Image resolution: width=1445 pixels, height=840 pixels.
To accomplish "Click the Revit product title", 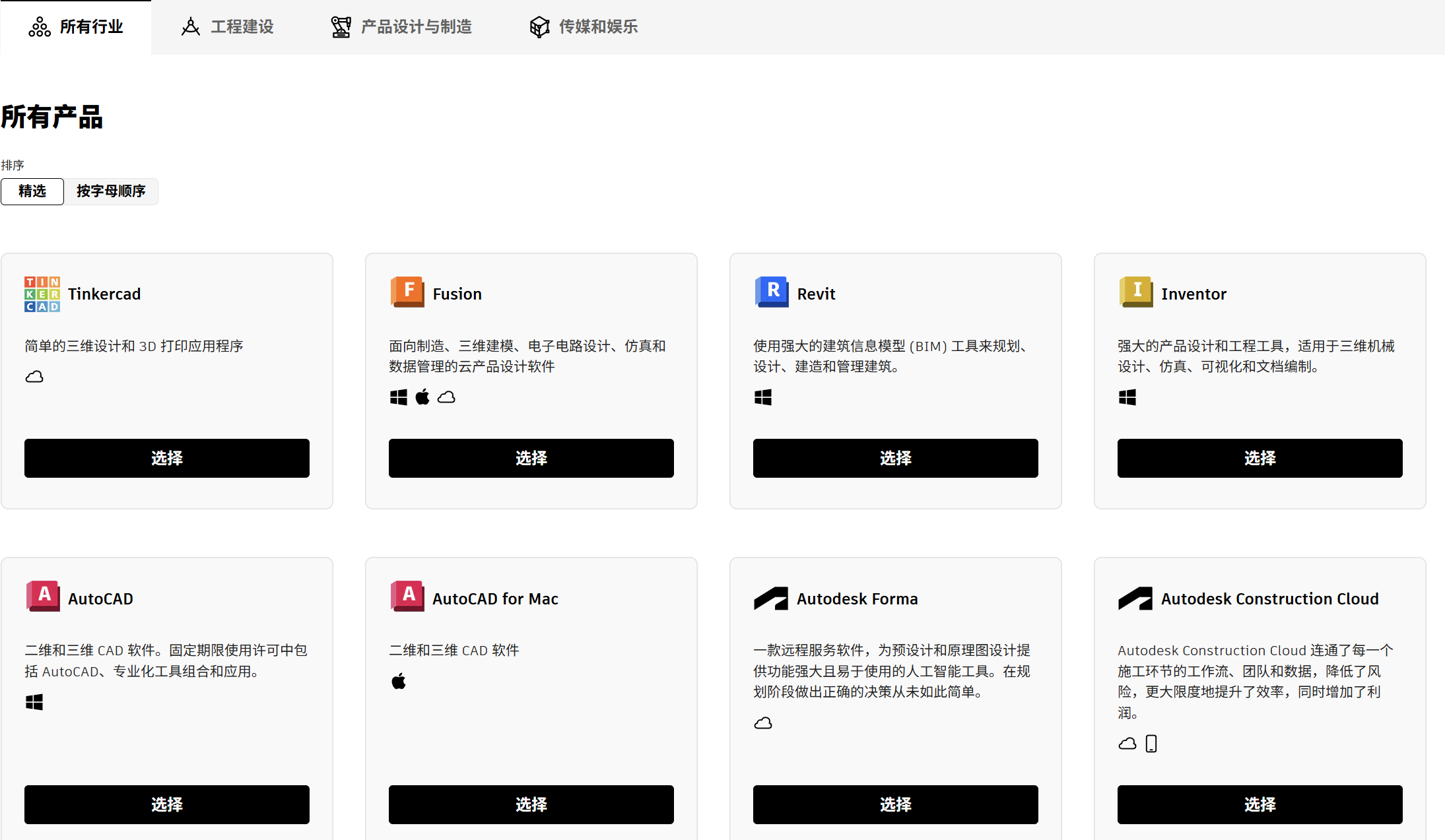I will pos(816,294).
